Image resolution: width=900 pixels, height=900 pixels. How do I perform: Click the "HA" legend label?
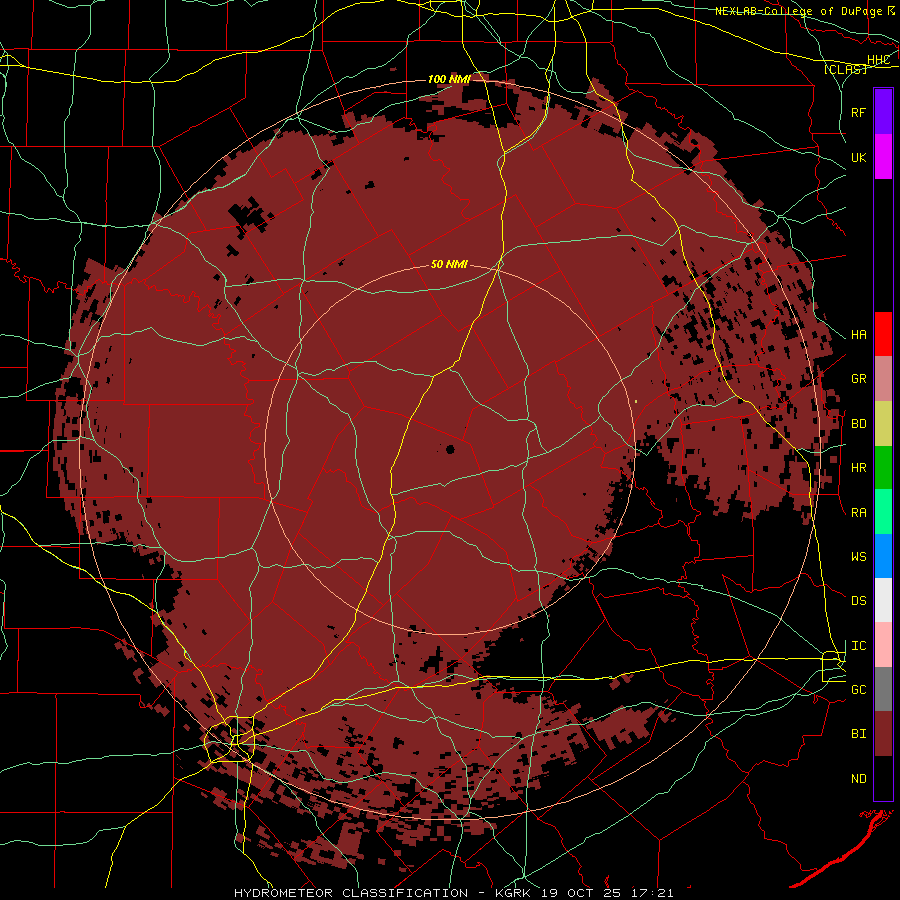coord(858,335)
